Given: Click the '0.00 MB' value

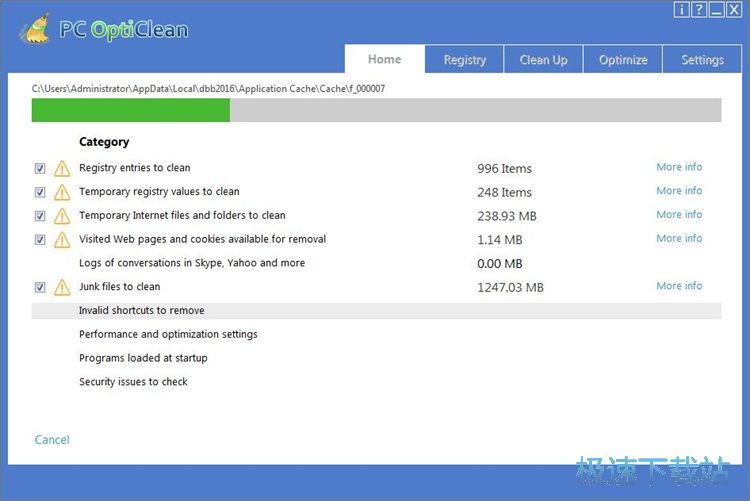Looking at the screenshot, I should 499,264.
